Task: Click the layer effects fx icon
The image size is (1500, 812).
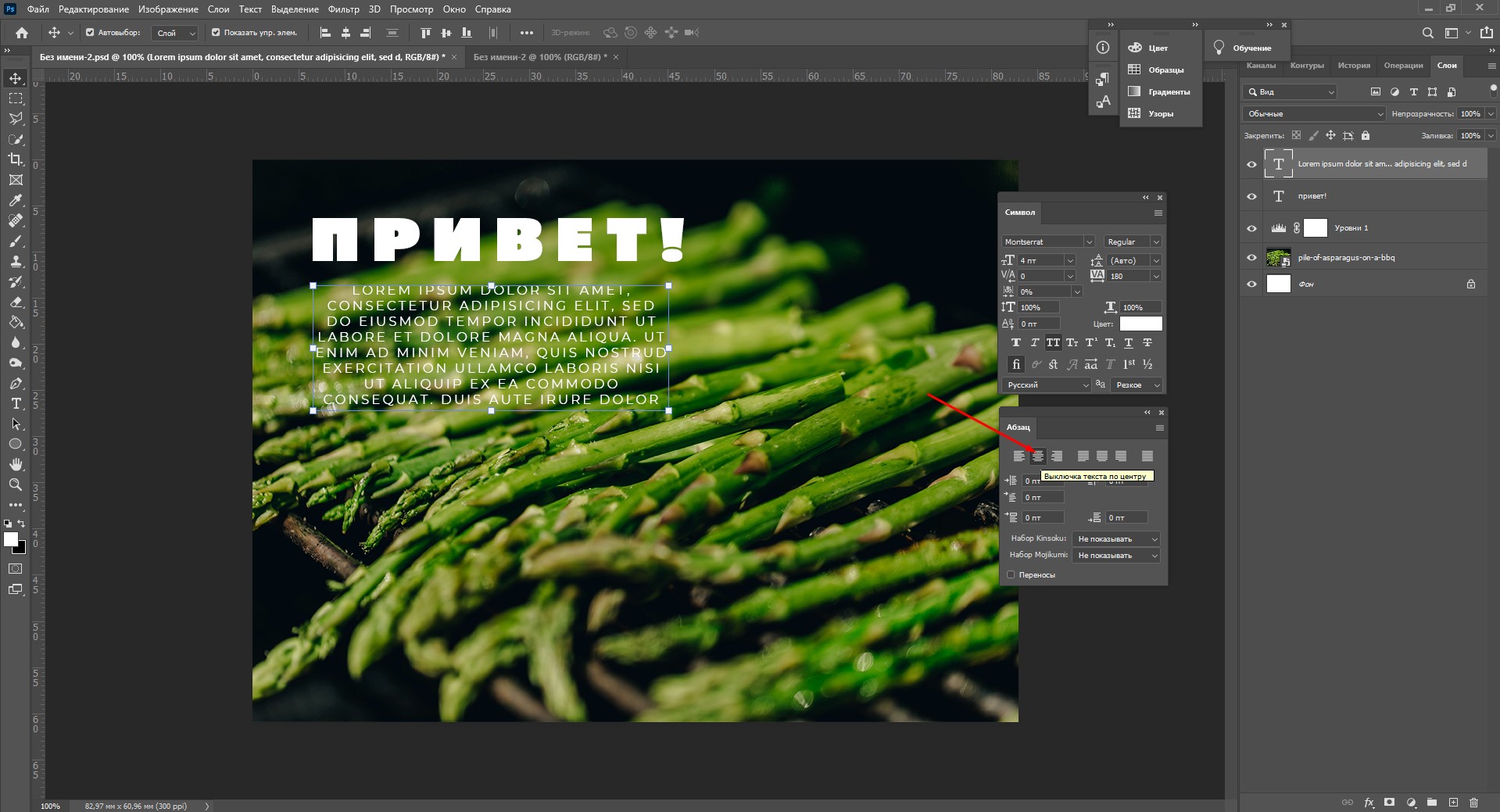Action: [x=1369, y=803]
